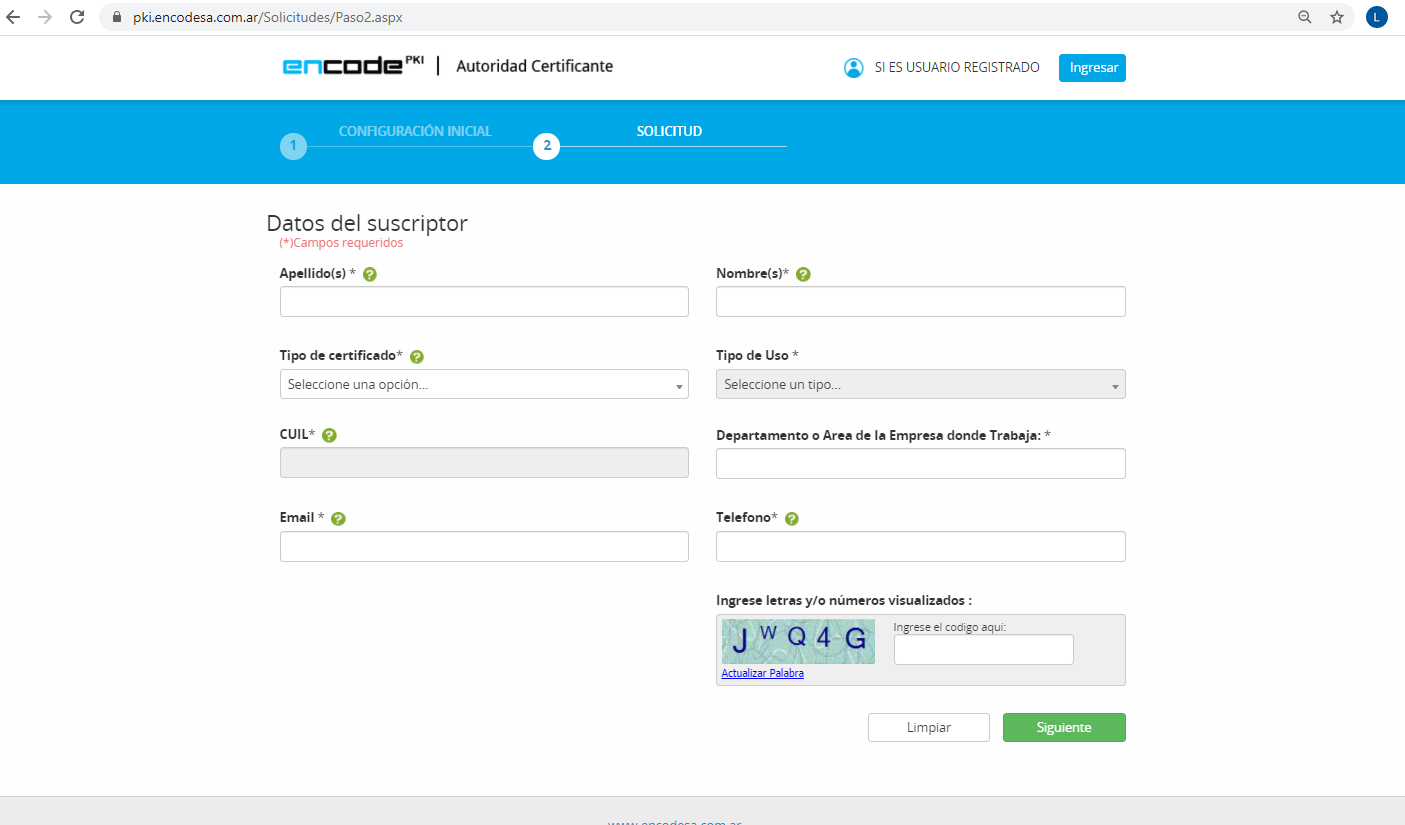1405x825 pixels.
Task: Bookmark this page with the star icon
Action: pos(1337,17)
